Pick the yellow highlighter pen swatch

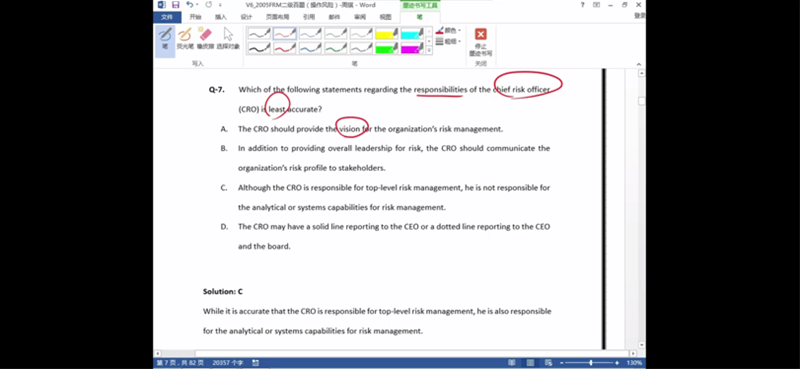pyautogui.click(x=386, y=34)
